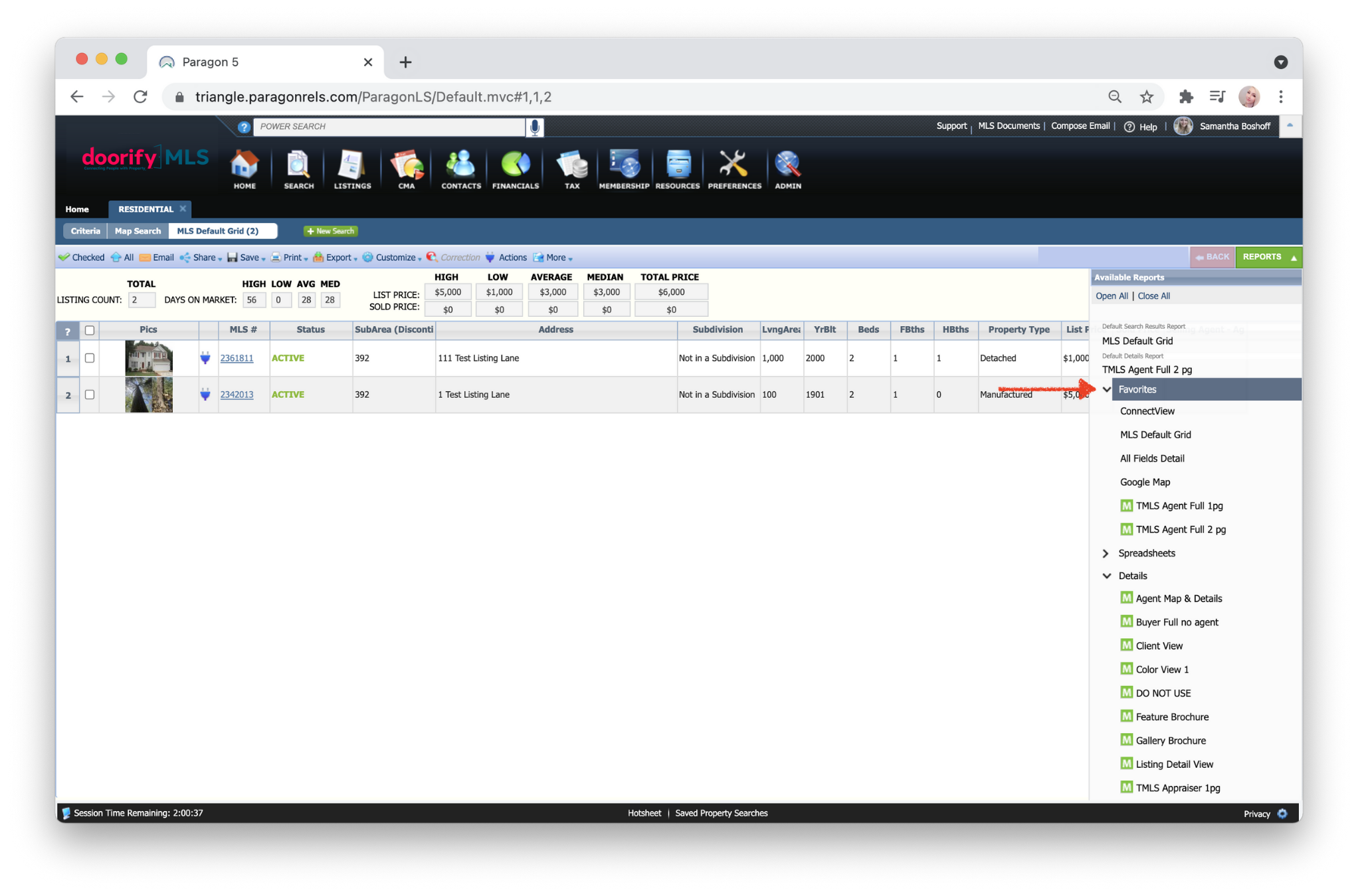
Task: Click the action icon for listing 2342013
Action: pyautogui.click(x=205, y=395)
